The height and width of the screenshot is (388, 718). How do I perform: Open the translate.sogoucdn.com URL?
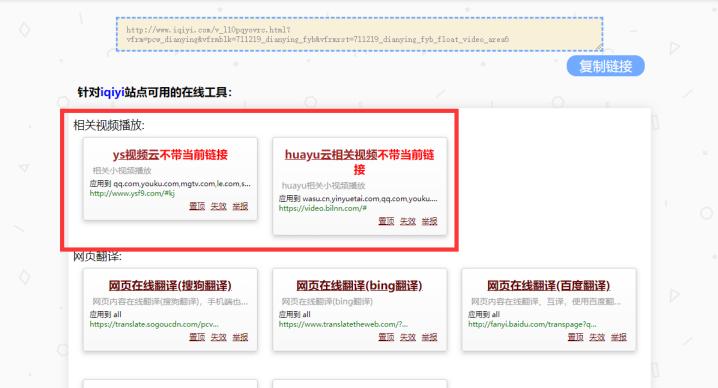point(154,324)
